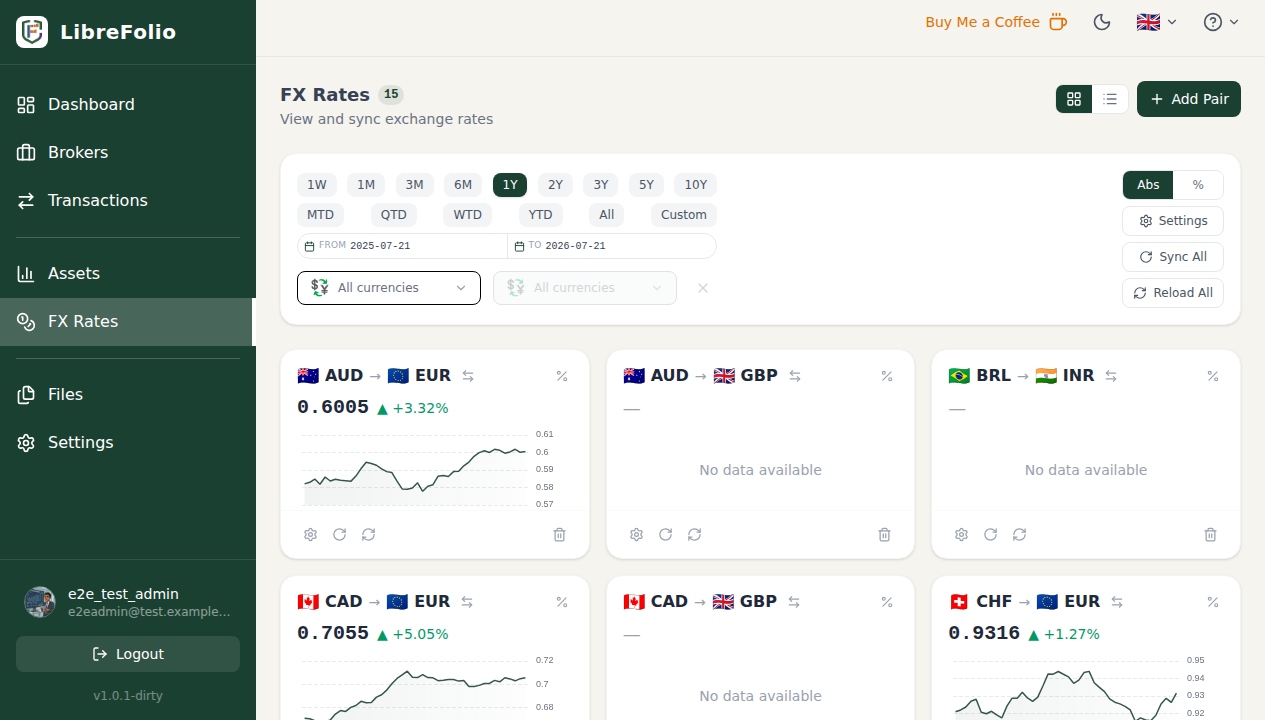Open AUD EUR card settings gear
Image resolution: width=1280 pixels, height=720 pixels.
point(310,535)
